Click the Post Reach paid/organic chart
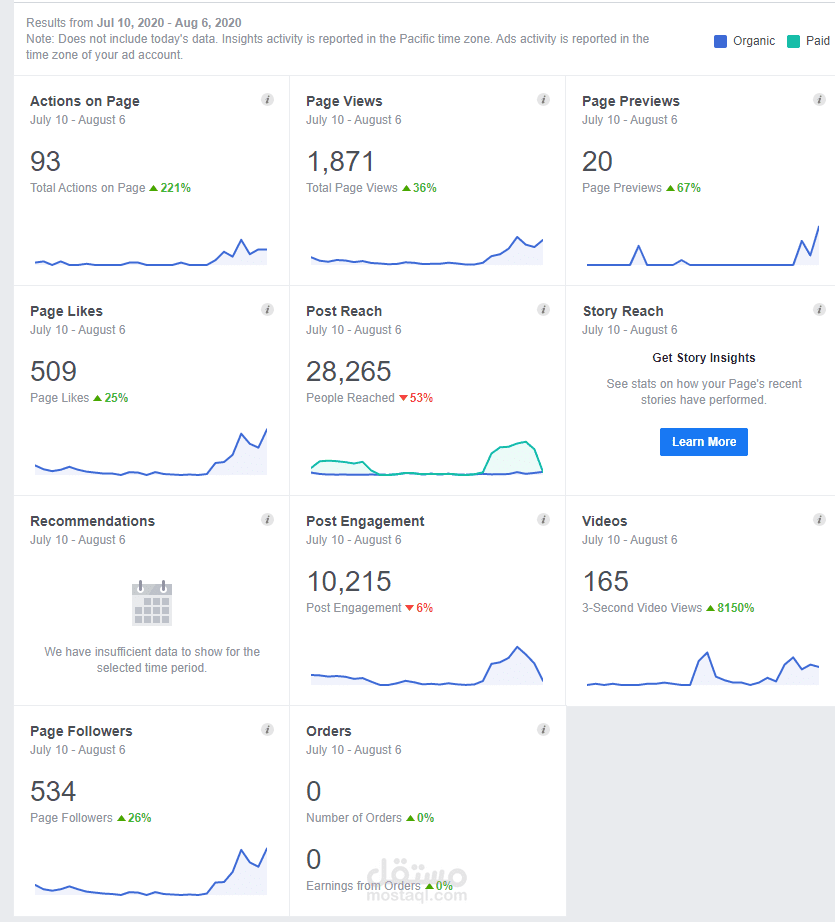This screenshot has height=922, width=835. coord(427,458)
